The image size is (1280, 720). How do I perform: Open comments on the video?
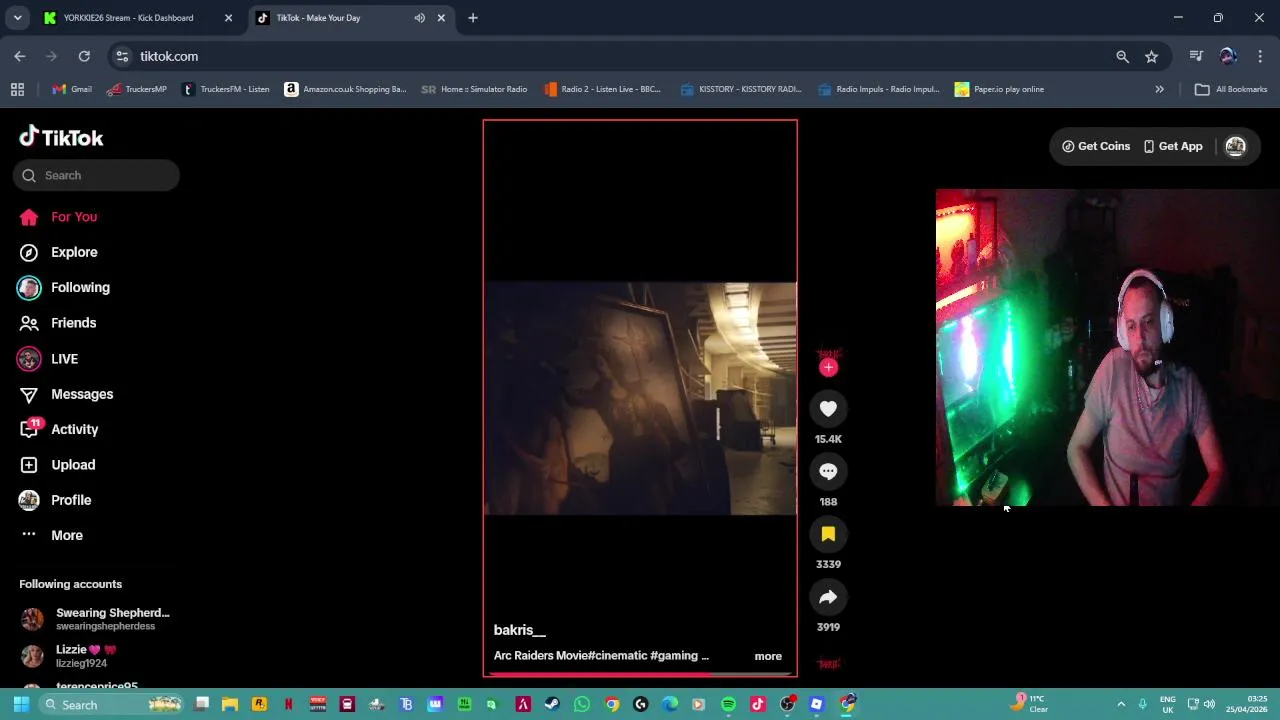828,471
